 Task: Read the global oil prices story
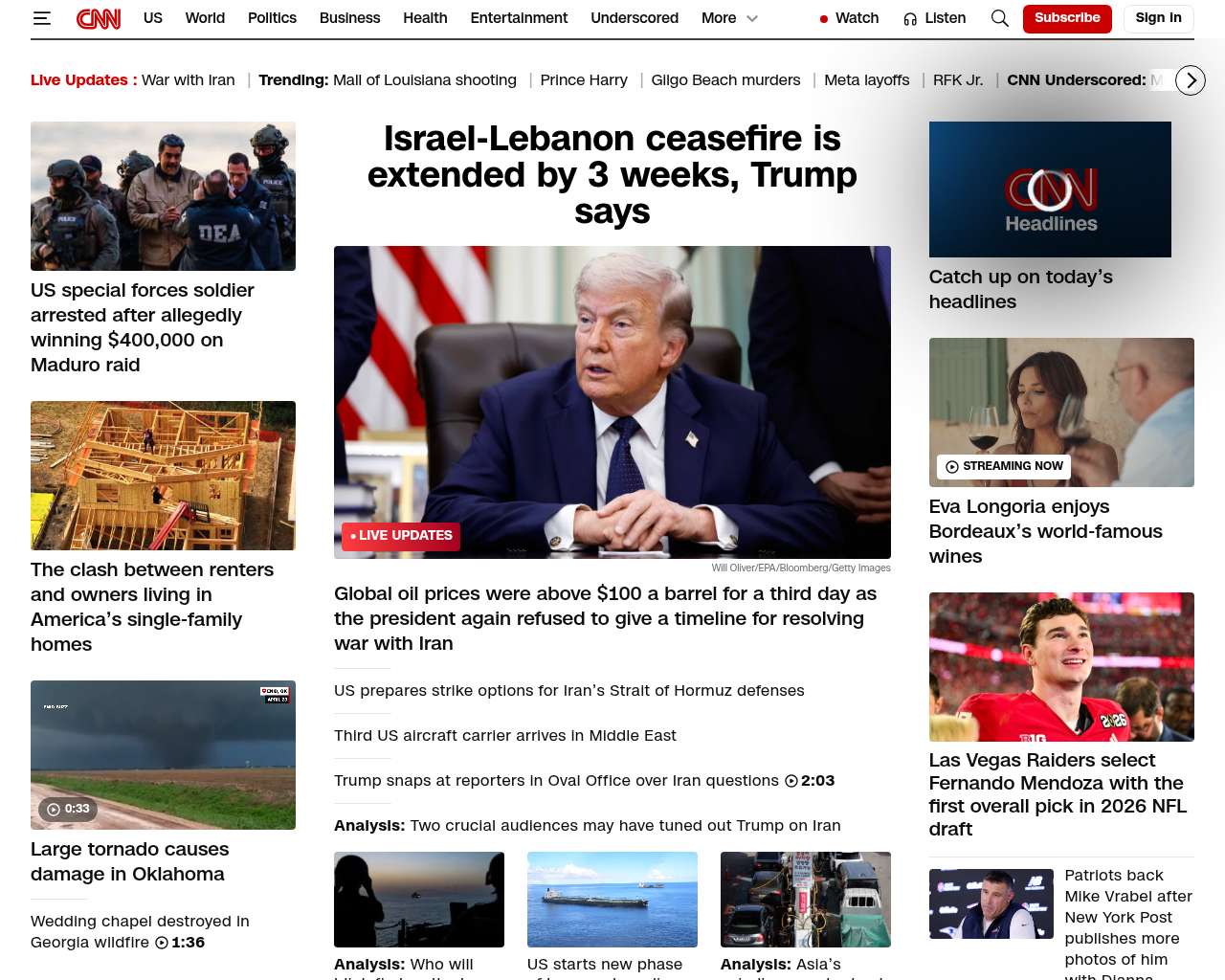point(605,618)
